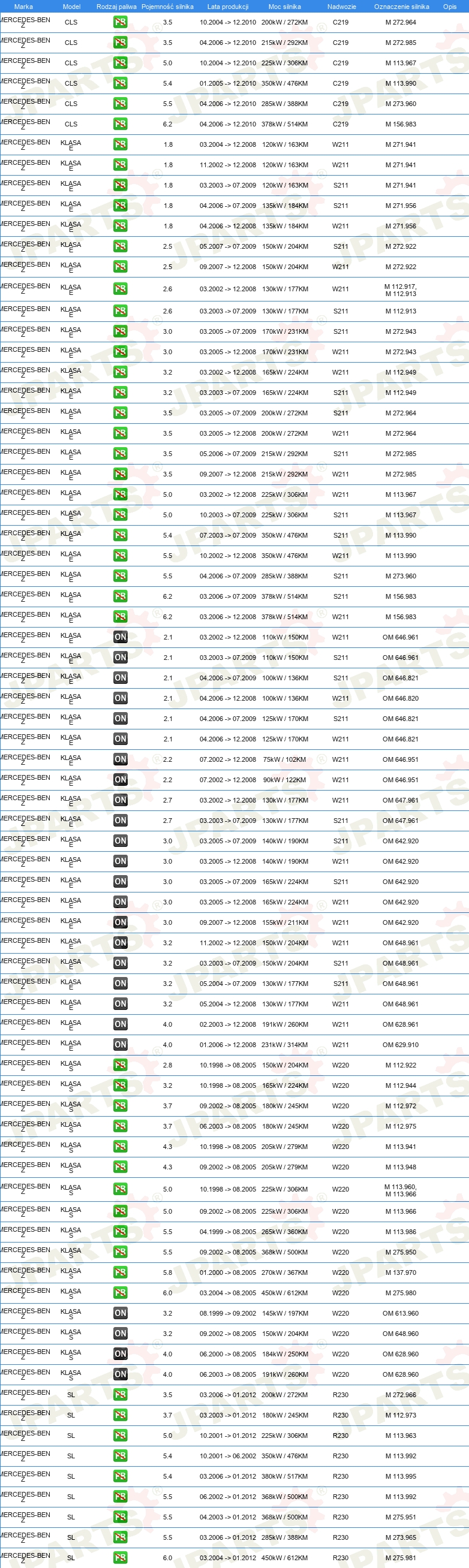Click the petrol icon in the M 112.972 row
The height and width of the screenshot is (1568, 469).
[x=121, y=1106]
